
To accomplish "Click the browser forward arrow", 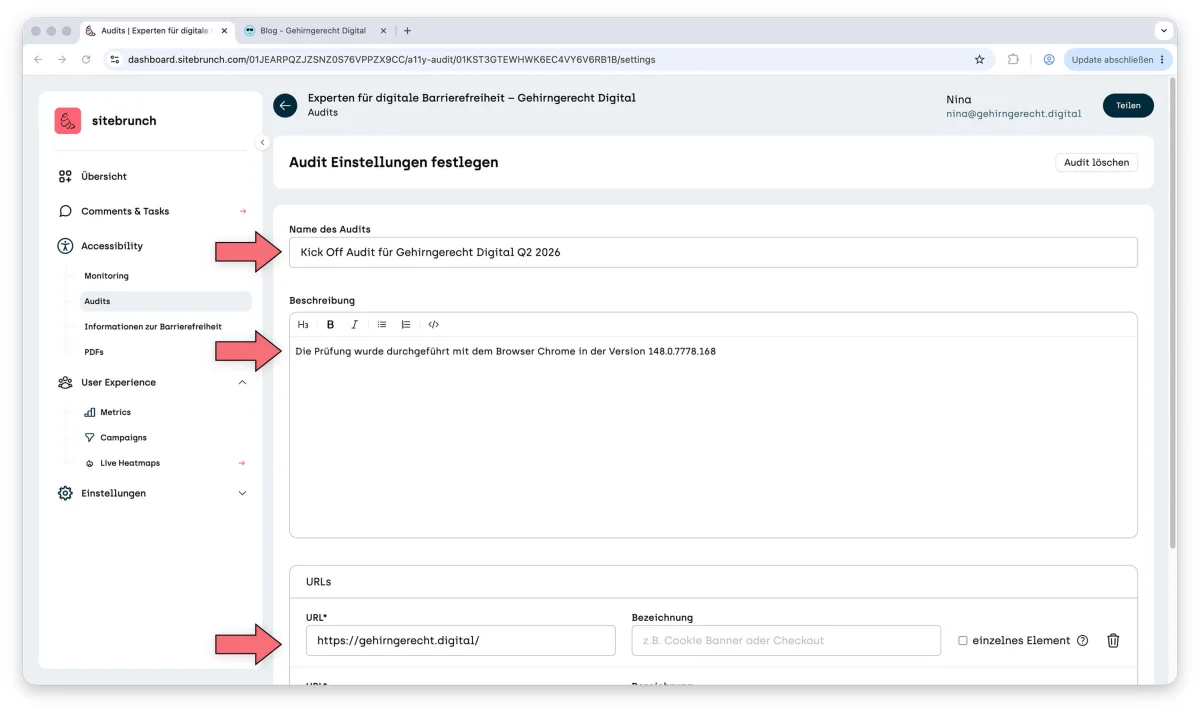I will [62, 60].
